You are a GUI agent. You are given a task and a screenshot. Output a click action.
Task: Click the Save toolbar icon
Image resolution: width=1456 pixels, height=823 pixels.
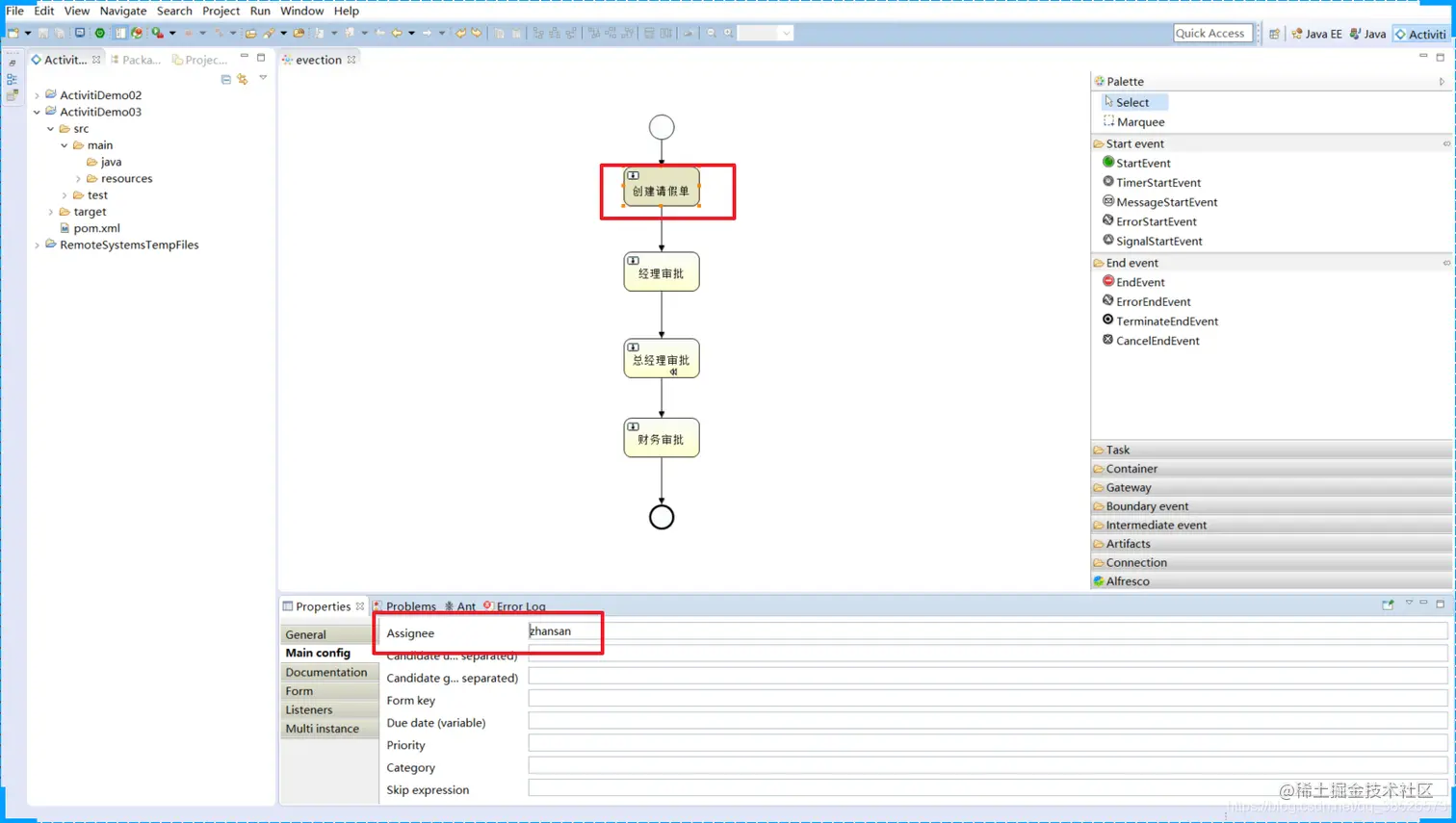tap(42, 33)
